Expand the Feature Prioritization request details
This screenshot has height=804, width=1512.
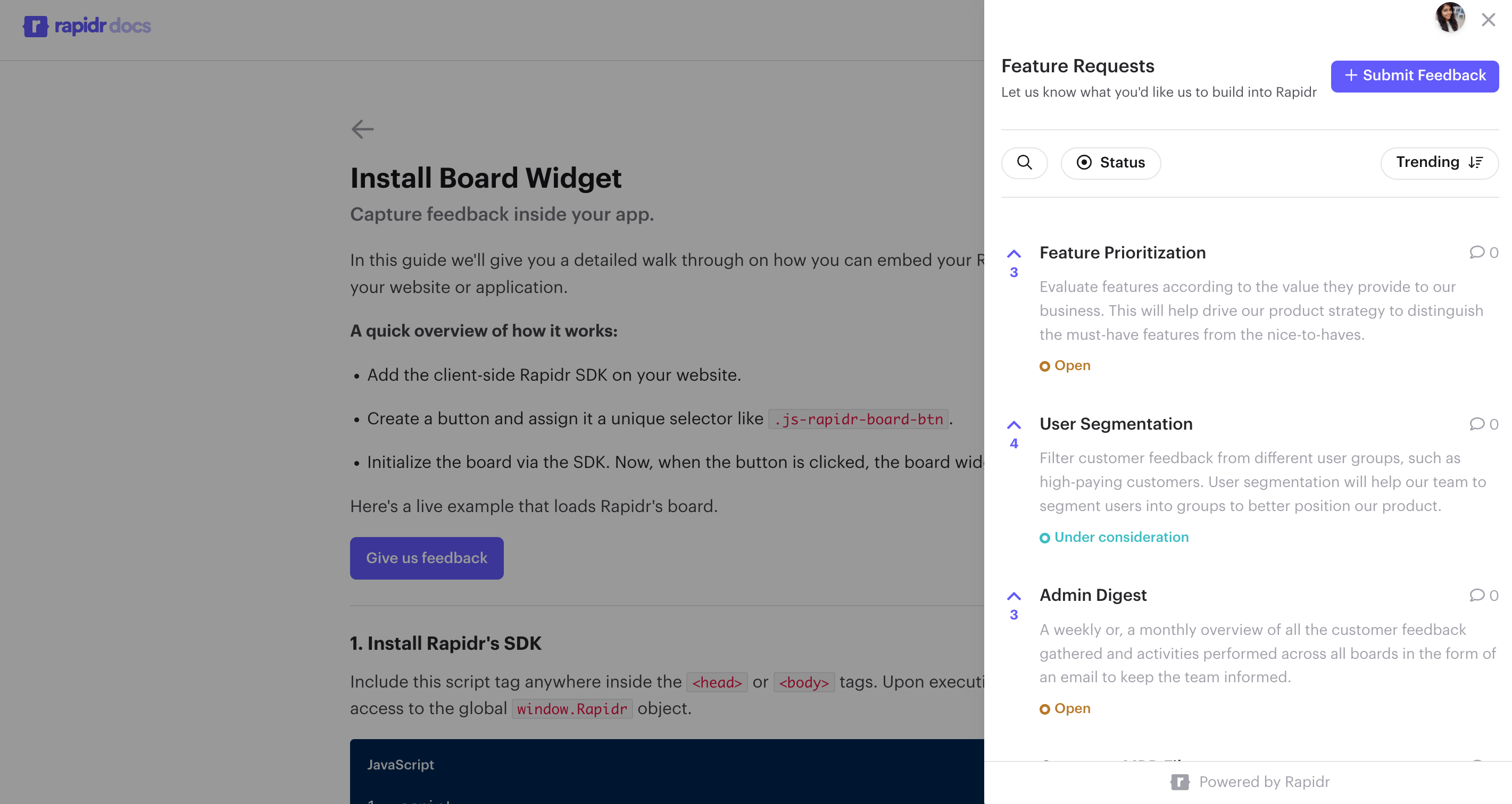click(1123, 253)
